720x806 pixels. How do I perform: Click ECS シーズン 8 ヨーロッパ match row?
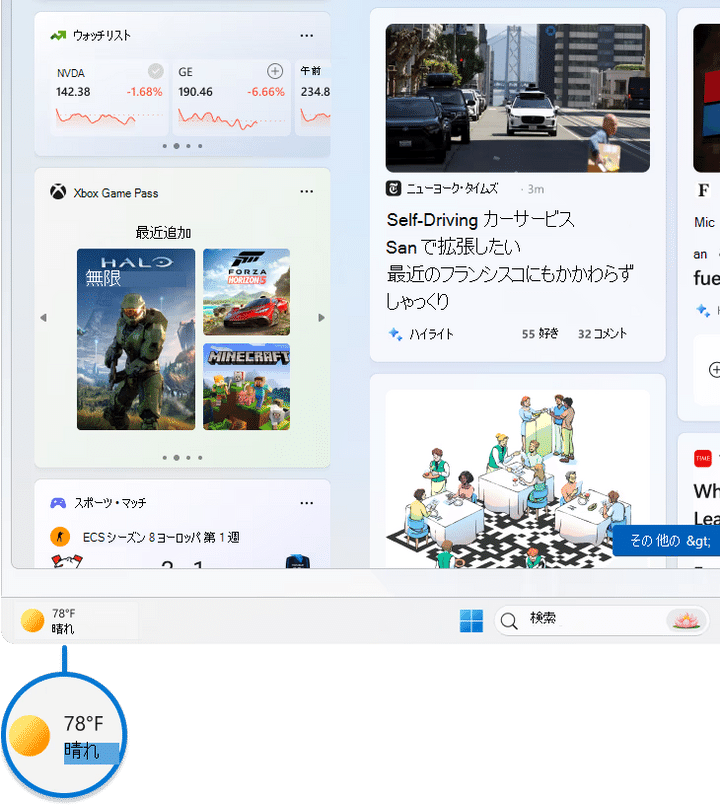(x=161, y=537)
